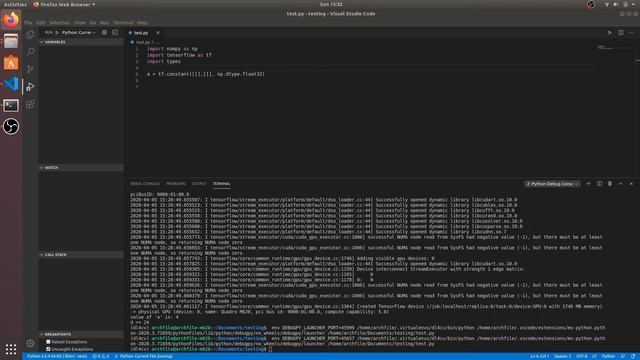The width and height of the screenshot is (640, 360).
Task: Open launch.json via debug configuration gear
Action: point(104,32)
